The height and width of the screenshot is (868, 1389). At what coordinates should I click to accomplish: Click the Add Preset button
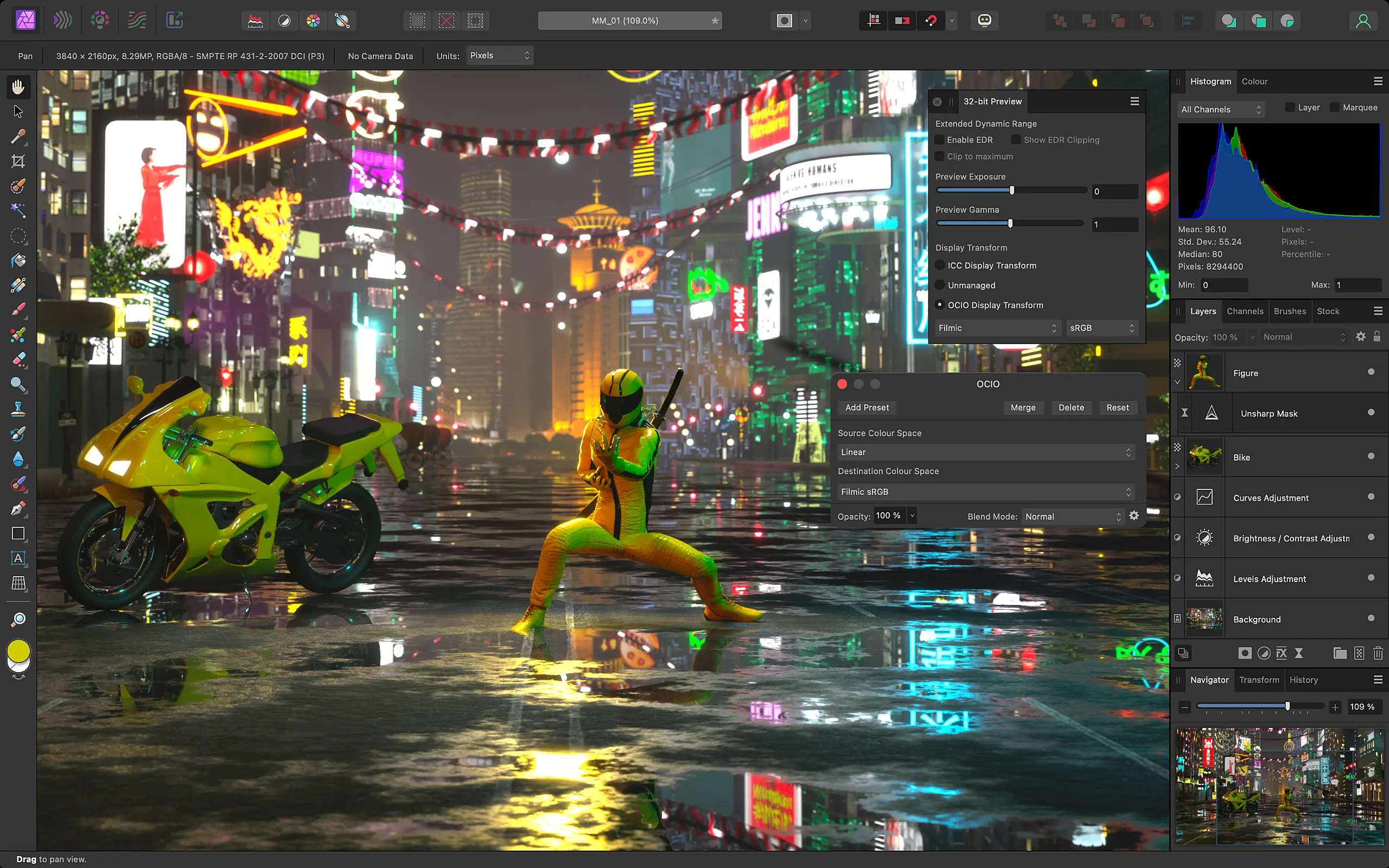(866, 407)
